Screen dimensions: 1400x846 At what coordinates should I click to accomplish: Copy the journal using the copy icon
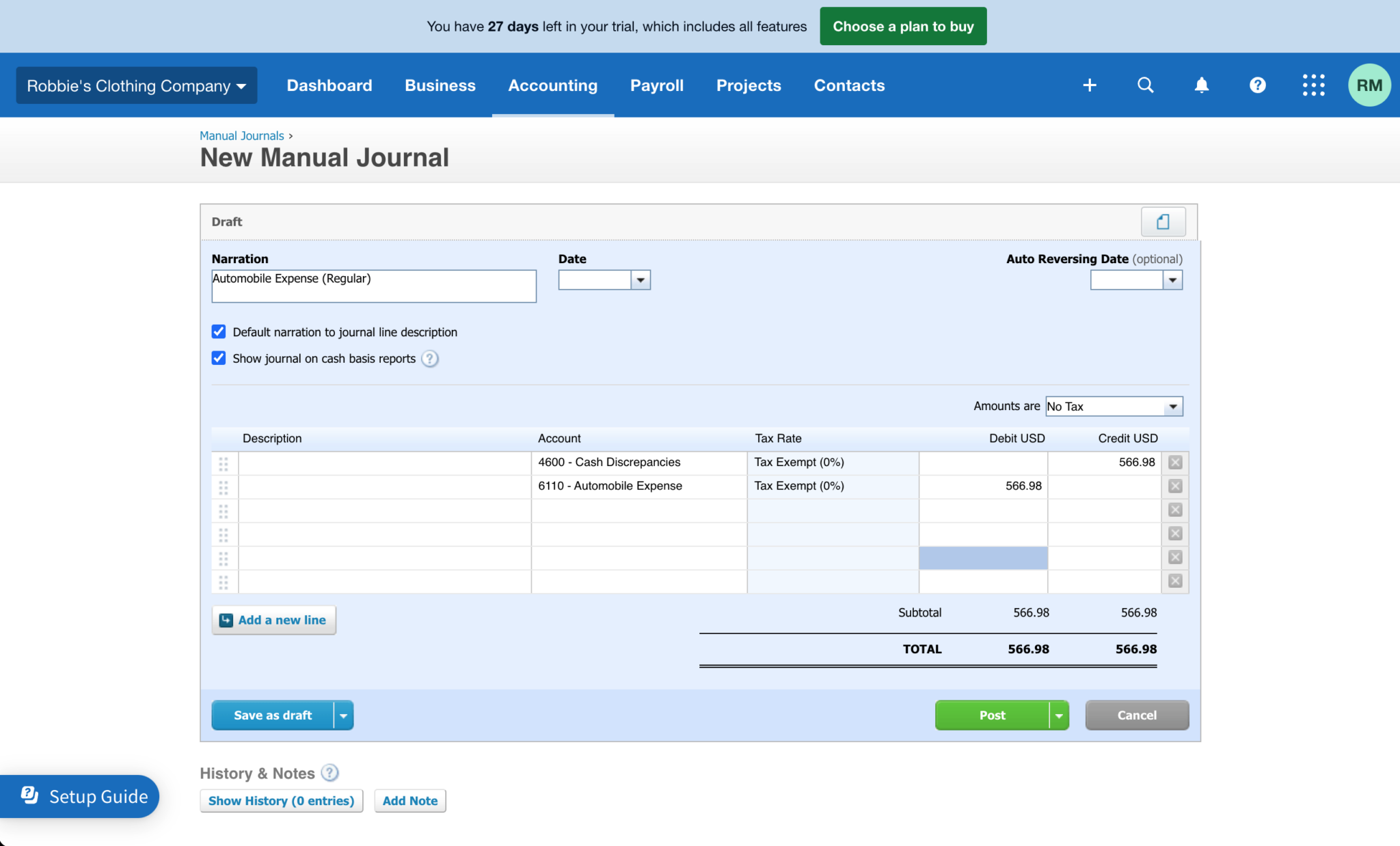click(1163, 221)
